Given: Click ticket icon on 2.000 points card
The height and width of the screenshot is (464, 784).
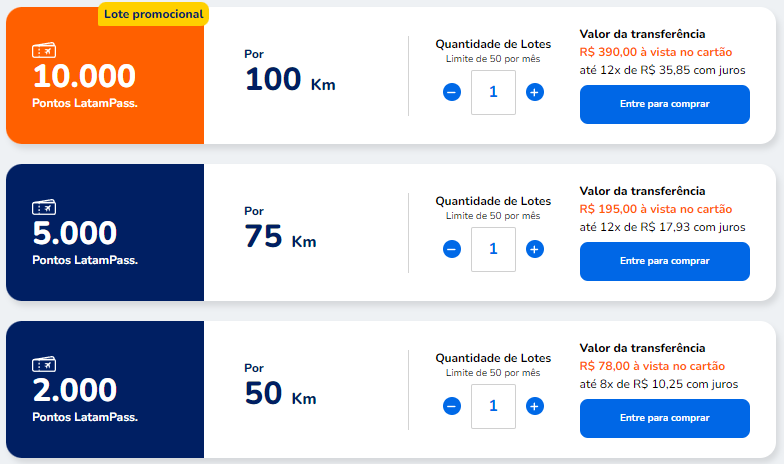Looking at the screenshot, I should pos(44,365).
